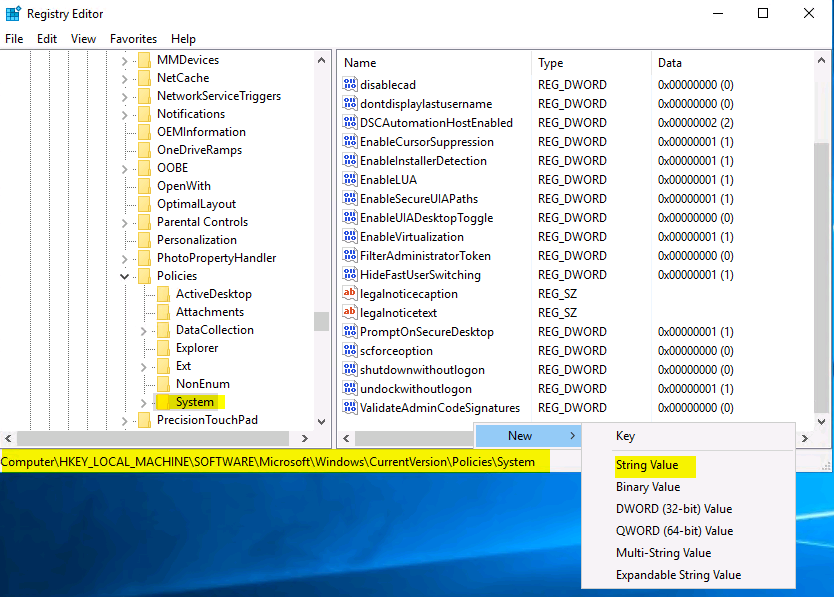Open the Favorites menu
The image size is (834, 597).
click(x=133, y=39)
